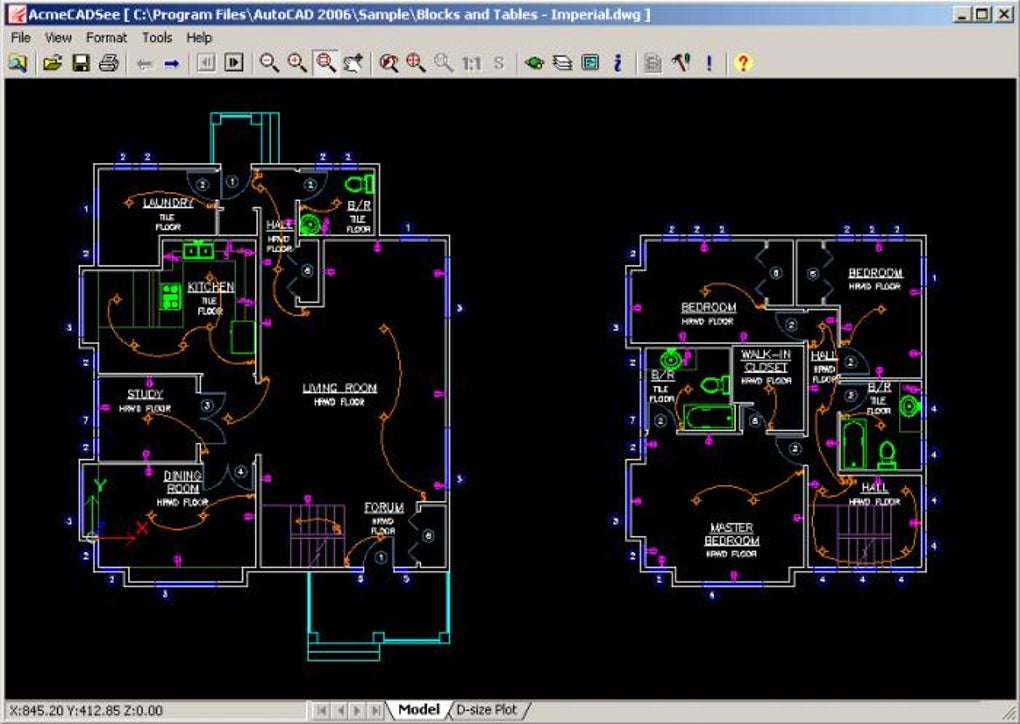Click the first-layout tab navigation arrow
This screenshot has height=724, width=1020.
(x=321, y=710)
